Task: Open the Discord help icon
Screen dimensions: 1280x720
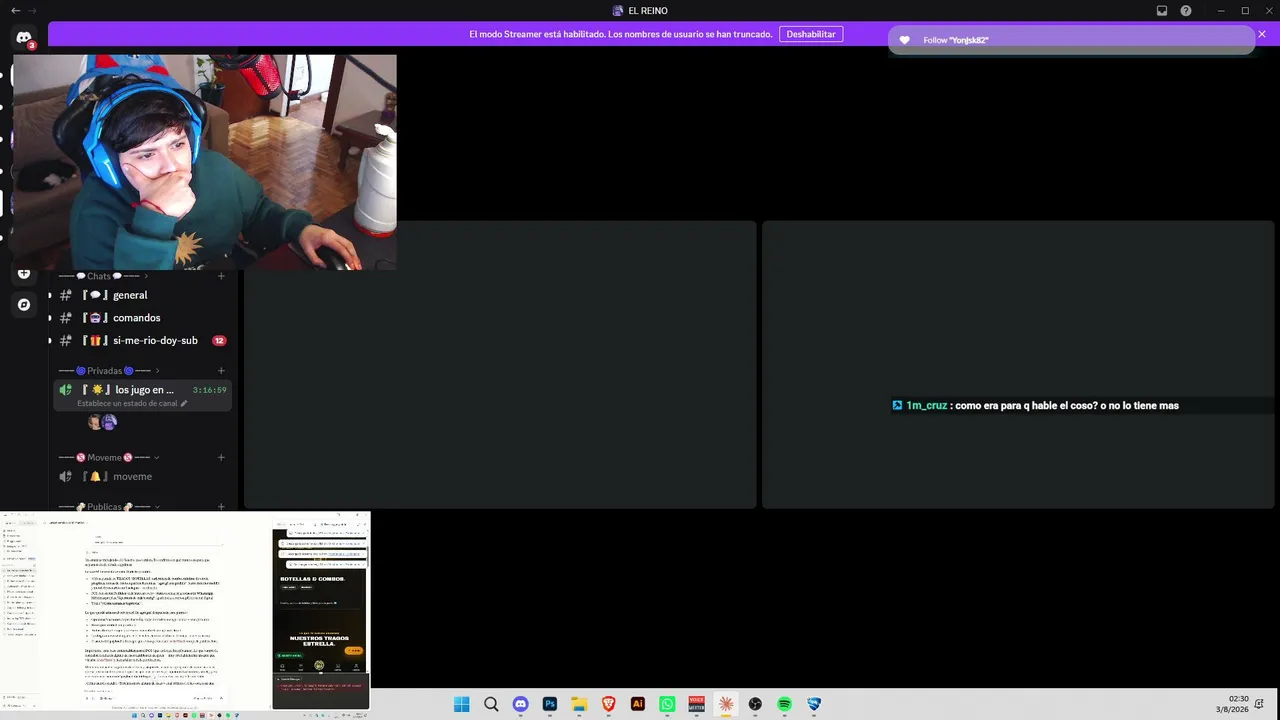Action: 1186,11
